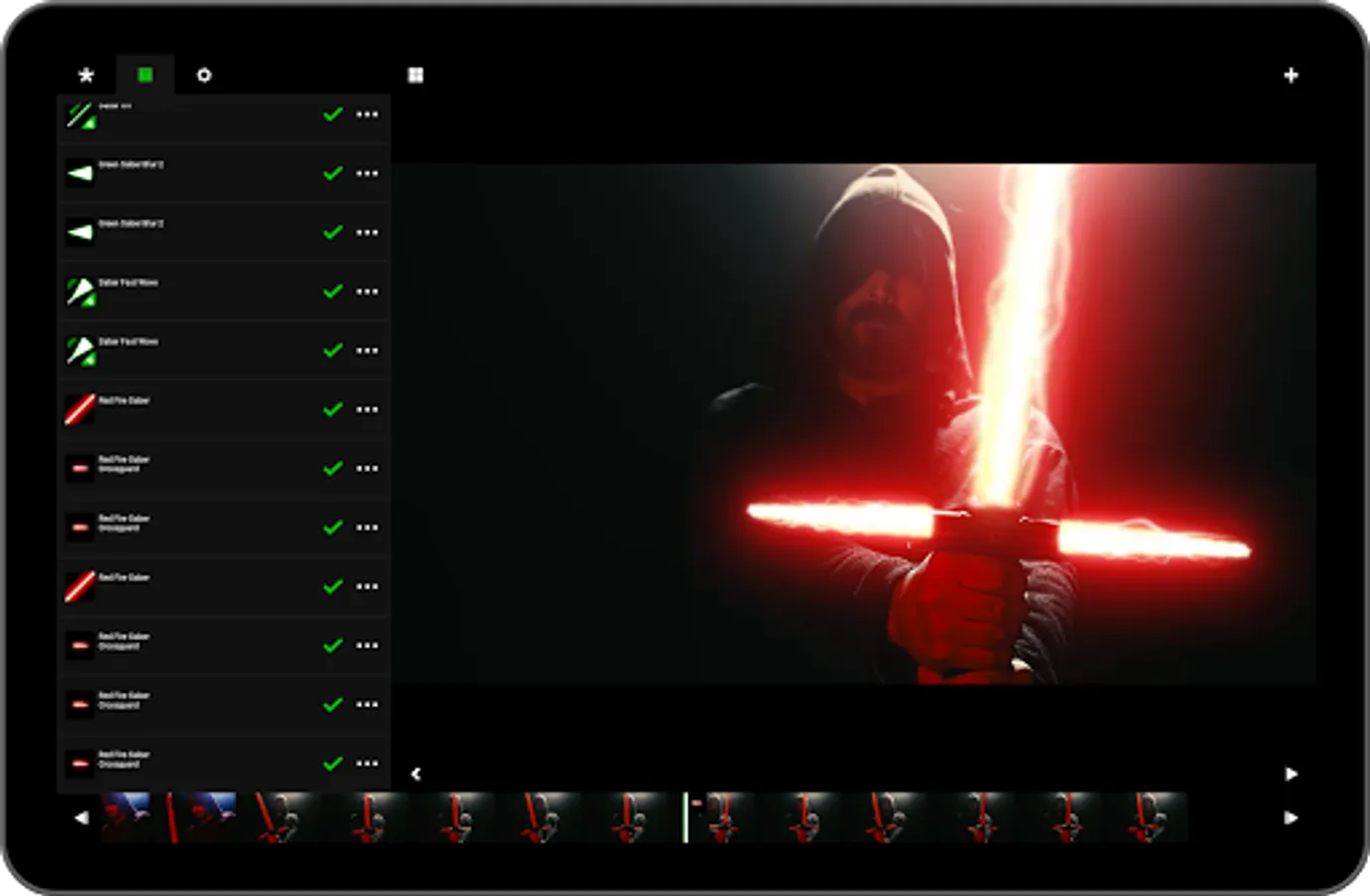Screen dimensions: 1370x896
Task: Select the topmost cut-off green saber thumbnail
Action: point(81,115)
